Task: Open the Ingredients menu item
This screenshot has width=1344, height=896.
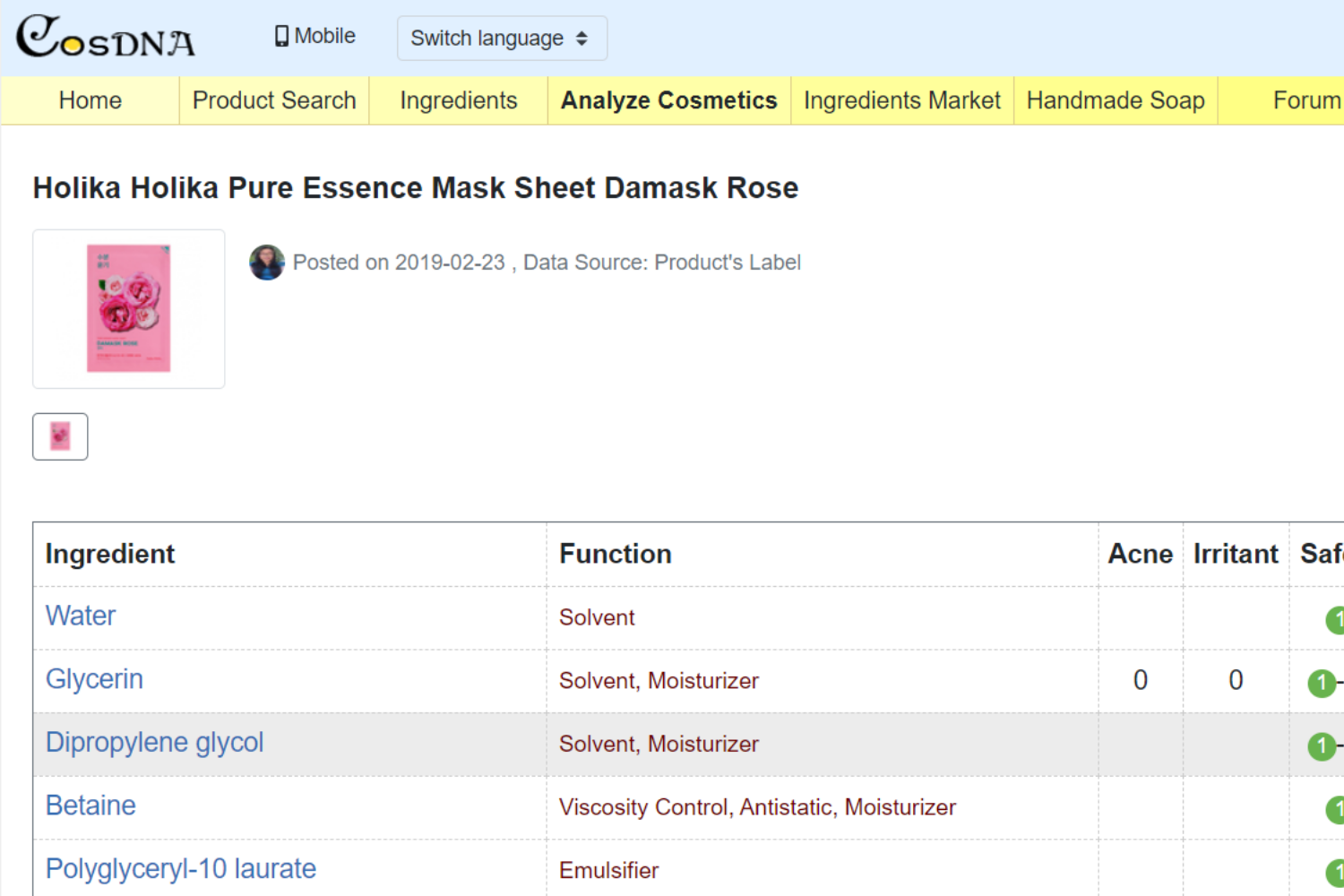Action: click(459, 100)
